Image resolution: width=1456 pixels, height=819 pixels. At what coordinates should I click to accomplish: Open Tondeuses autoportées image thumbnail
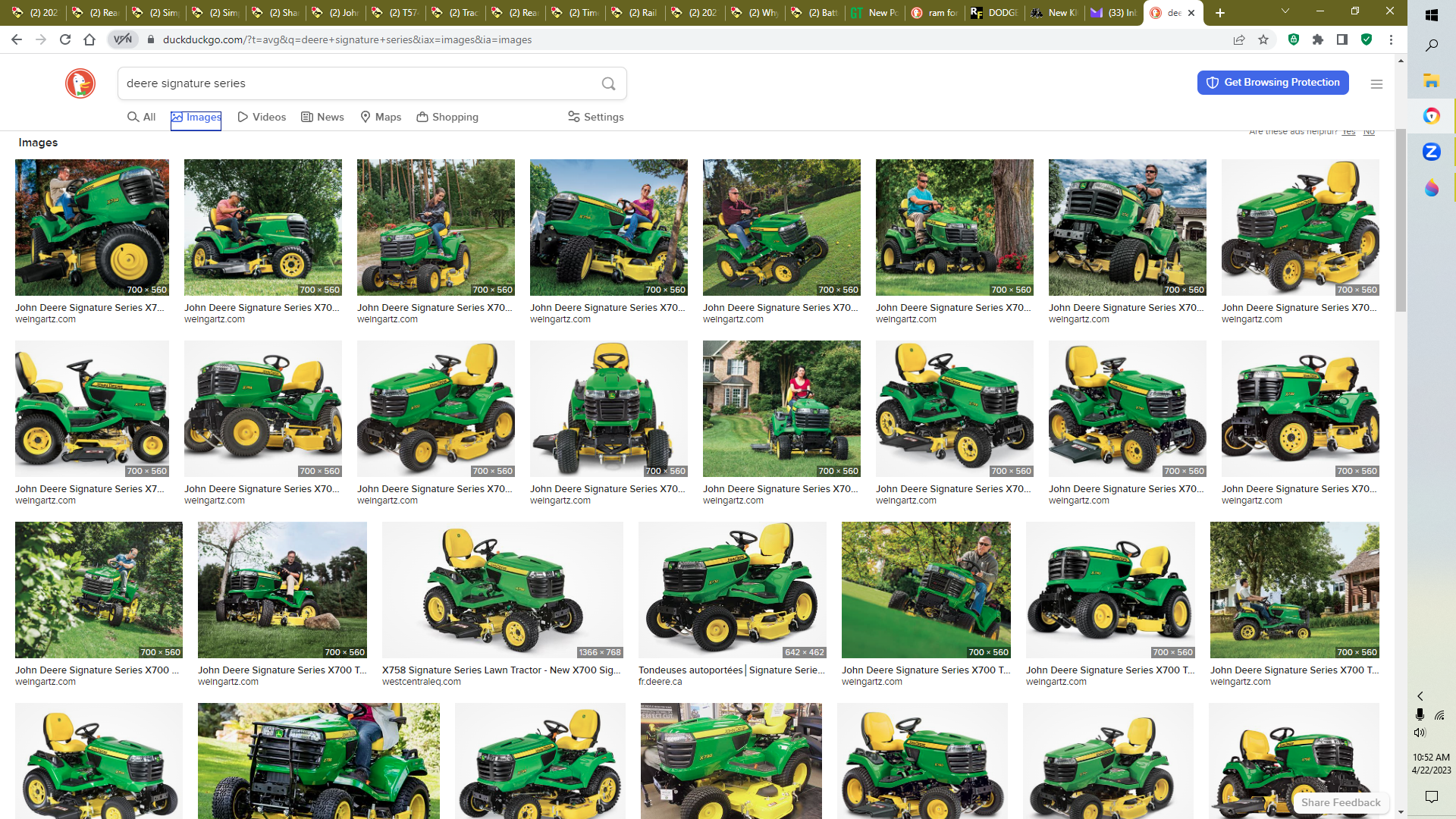733,590
